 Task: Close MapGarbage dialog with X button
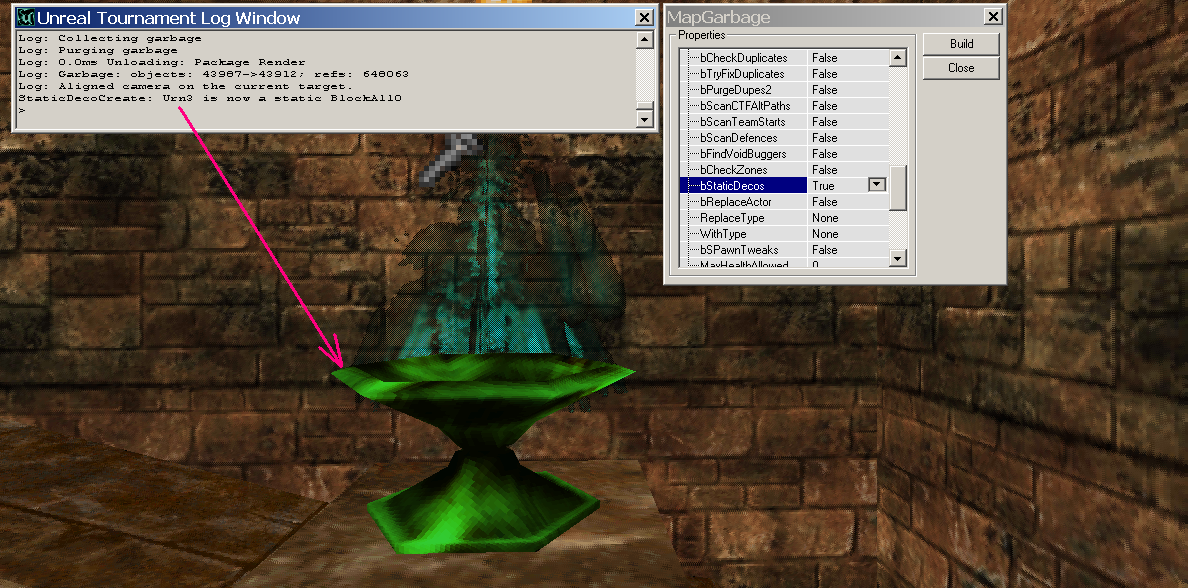click(992, 16)
